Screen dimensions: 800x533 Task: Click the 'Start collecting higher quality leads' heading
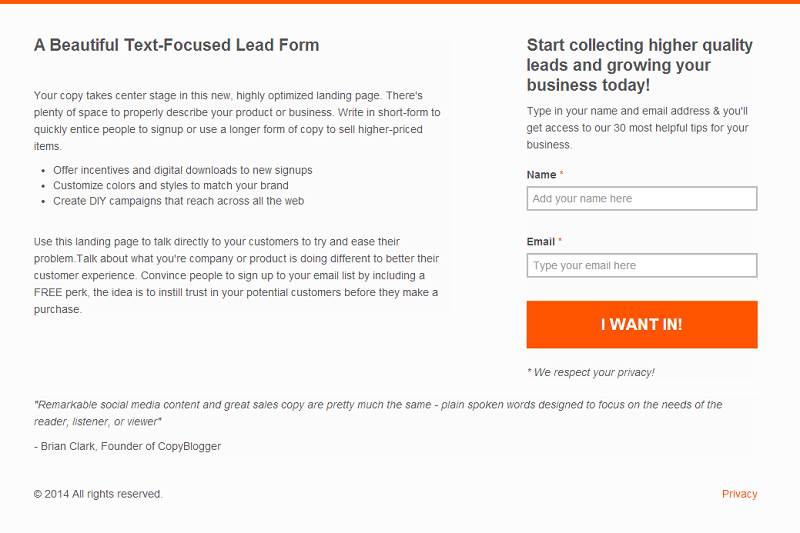point(639,65)
